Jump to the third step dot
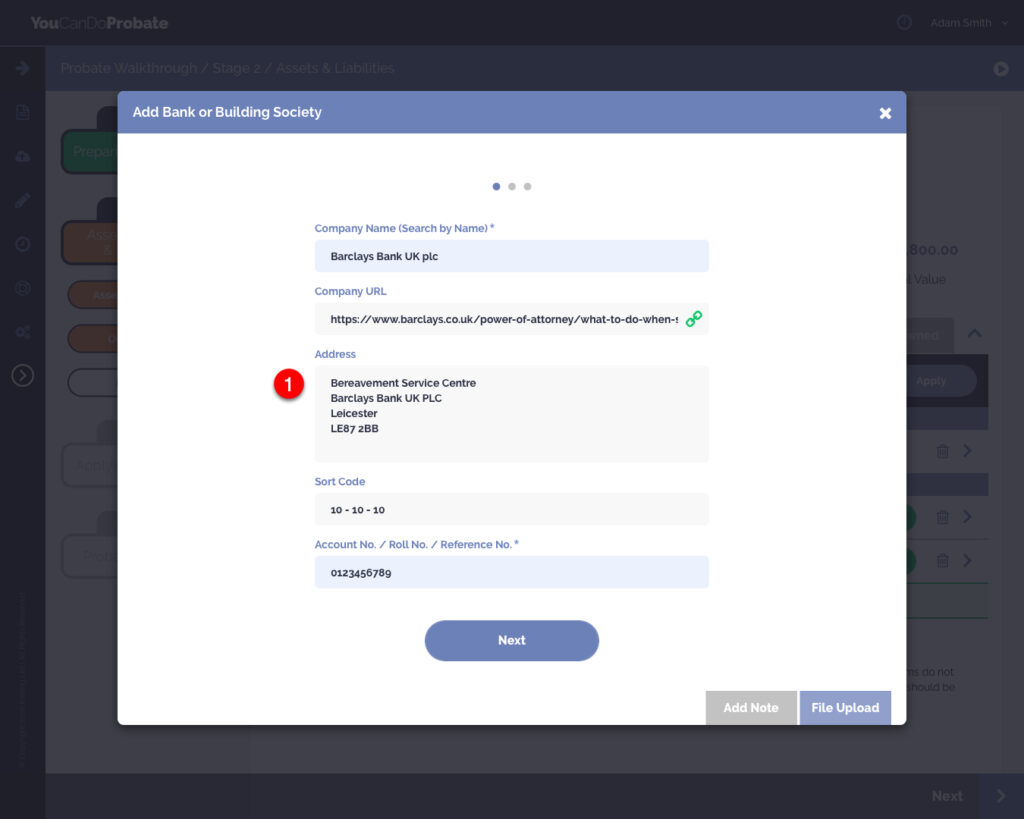Image resolution: width=1024 pixels, height=819 pixels. (527, 186)
